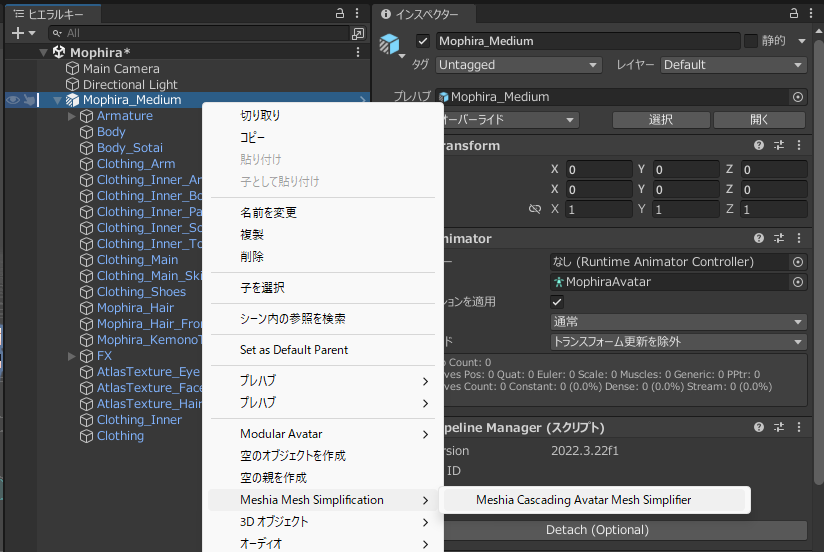The width and height of the screenshot is (824, 552).
Task: Open object picker for Runtime Animator Controller field
Action: 798,262
